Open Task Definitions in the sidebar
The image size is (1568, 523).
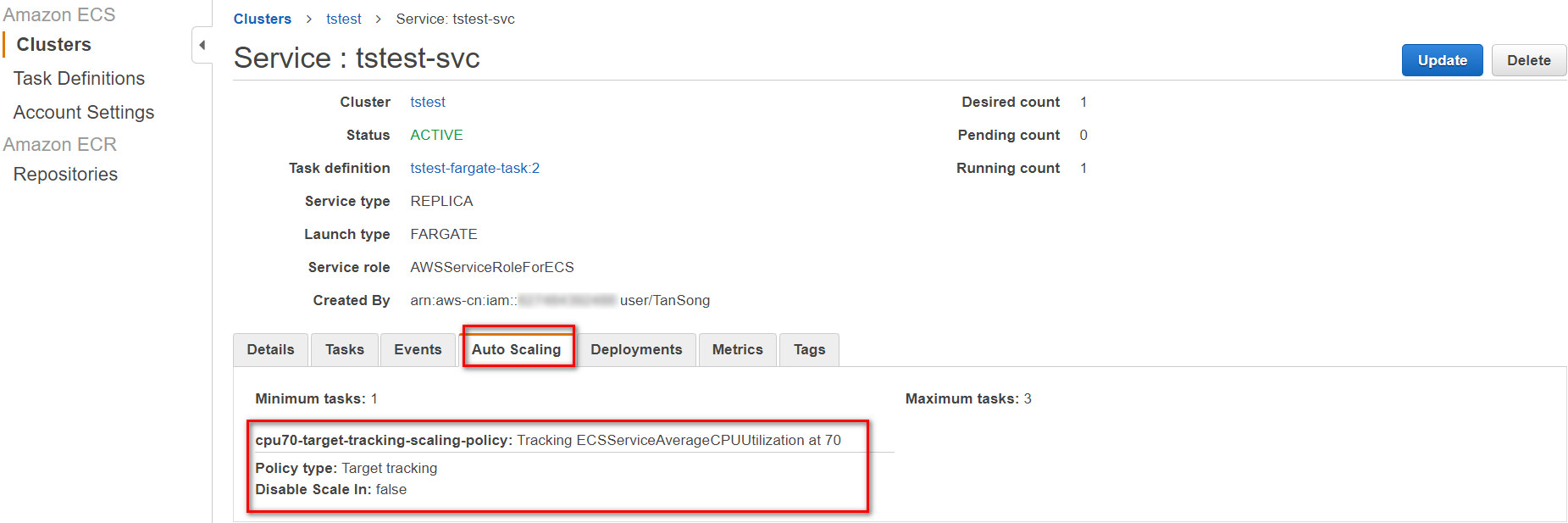79,79
